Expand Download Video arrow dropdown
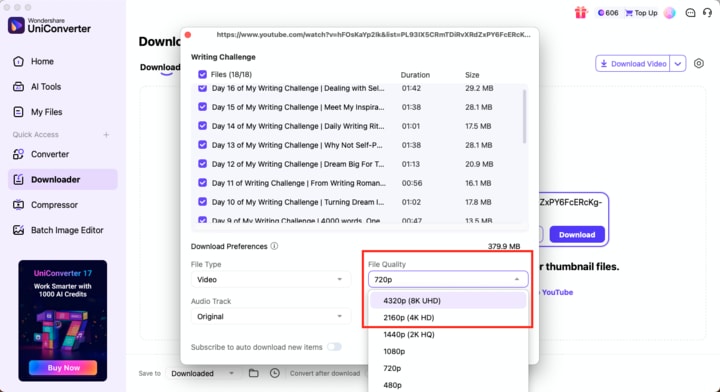This screenshot has width=720, height=392. (678, 64)
